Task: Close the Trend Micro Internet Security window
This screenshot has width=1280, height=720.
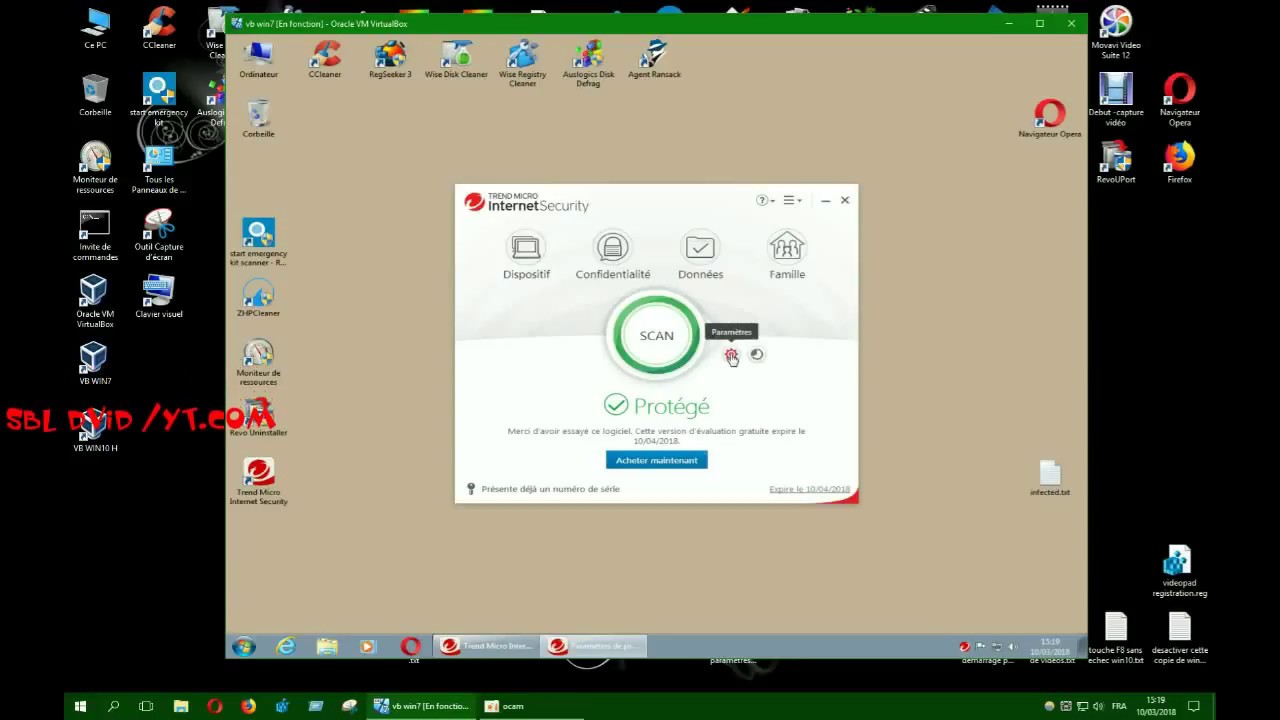Action: (x=845, y=200)
